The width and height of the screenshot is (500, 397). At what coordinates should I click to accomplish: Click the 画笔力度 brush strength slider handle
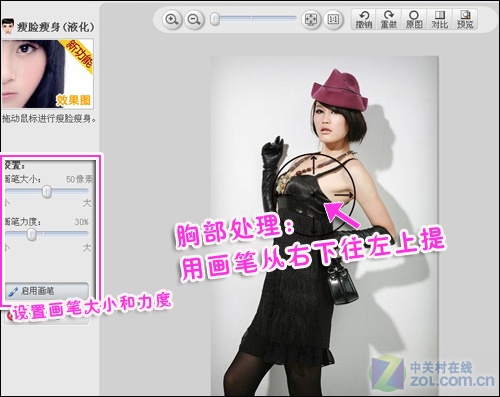click(x=32, y=234)
